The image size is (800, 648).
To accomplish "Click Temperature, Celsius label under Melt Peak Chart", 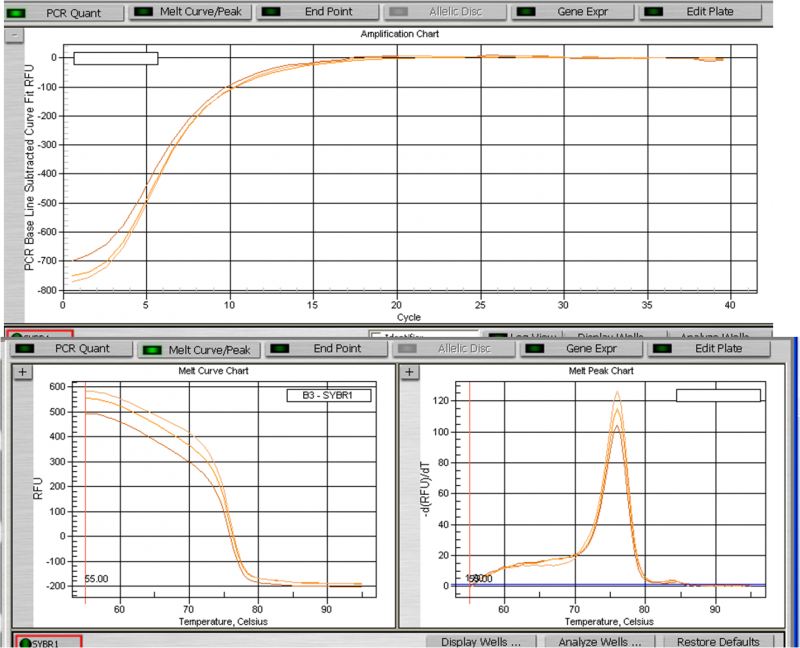I will pos(609,621).
